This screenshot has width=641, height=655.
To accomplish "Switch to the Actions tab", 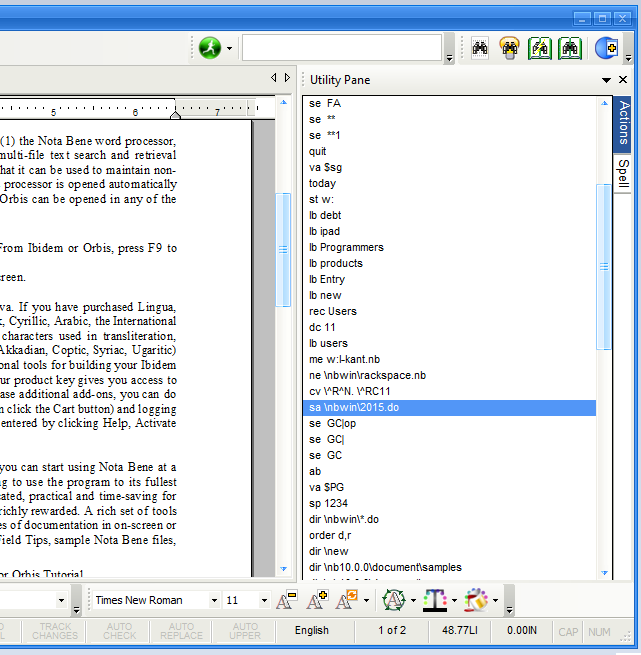I will [623, 122].
